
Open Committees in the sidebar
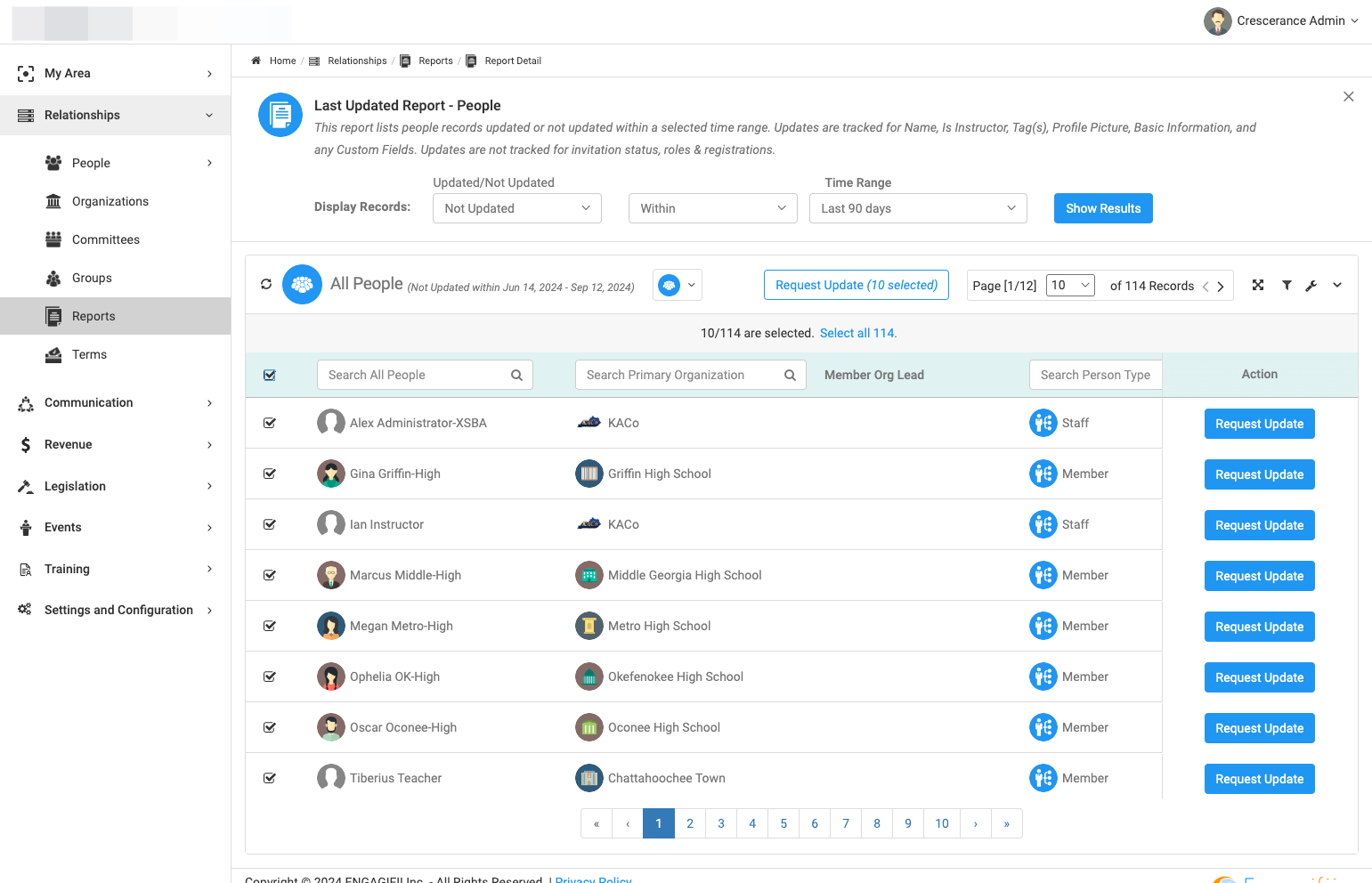click(106, 239)
